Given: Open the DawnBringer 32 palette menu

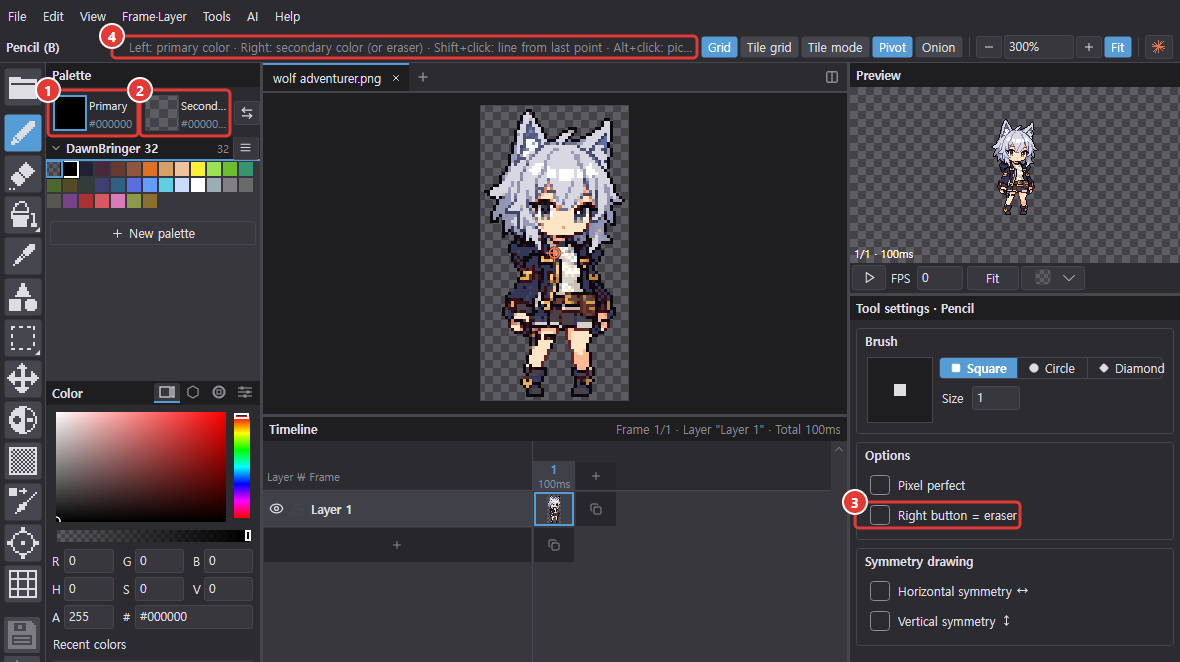Looking at the screenshot, I should tap(245, 148).
